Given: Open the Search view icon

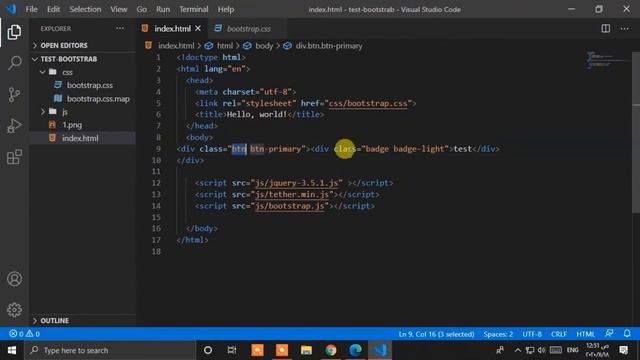Looking at the screenshot, I should tap(14, 63).
